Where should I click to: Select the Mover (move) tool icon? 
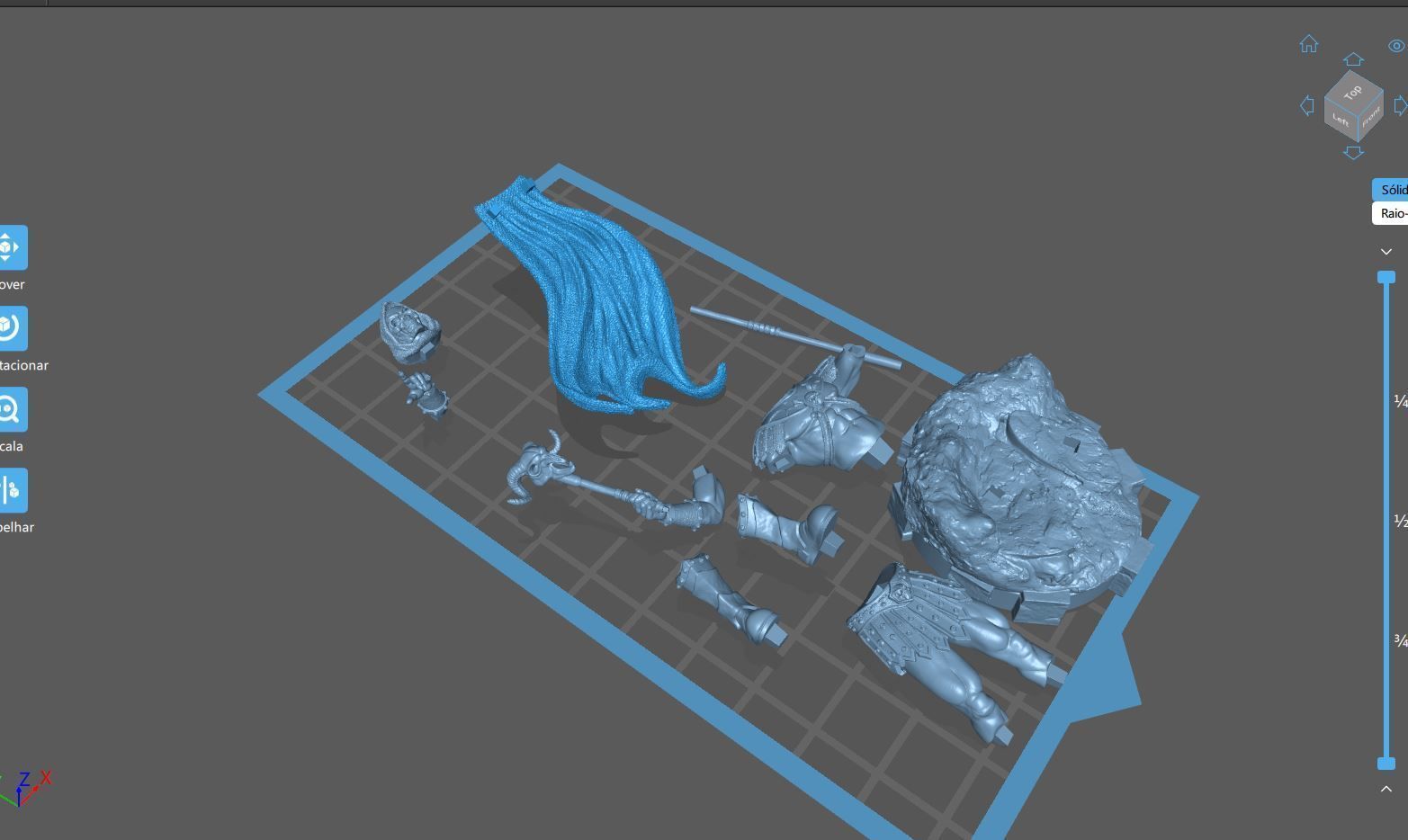click(12, 247)
